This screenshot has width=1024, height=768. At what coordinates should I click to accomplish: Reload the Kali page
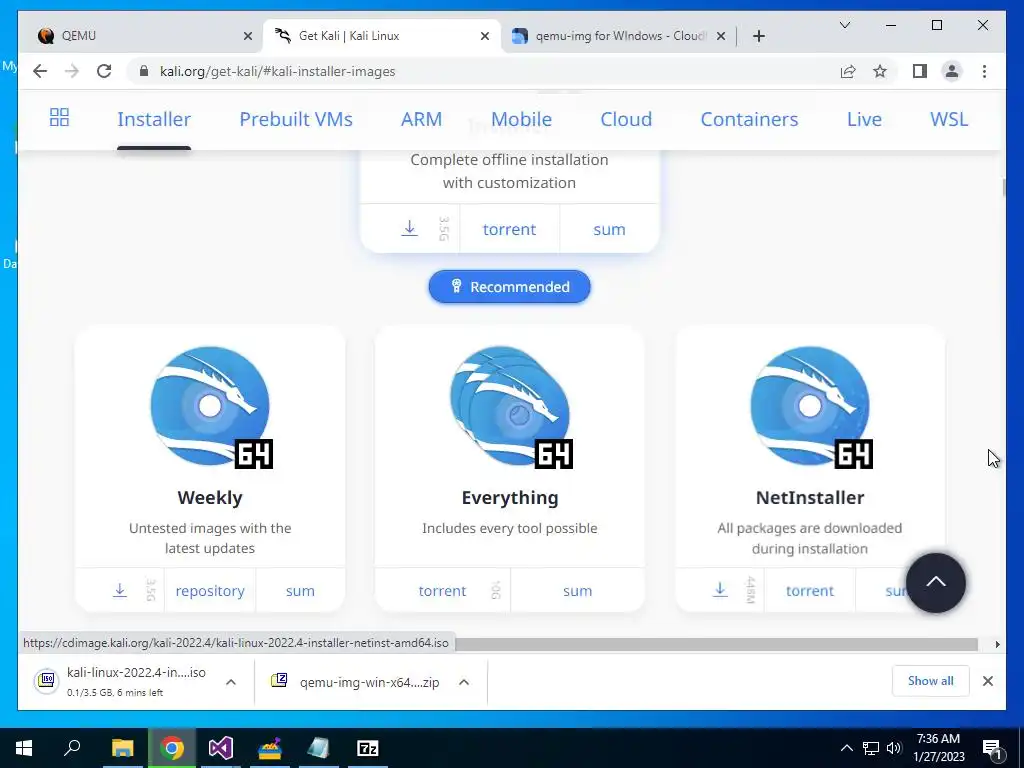tap(104, 71)
